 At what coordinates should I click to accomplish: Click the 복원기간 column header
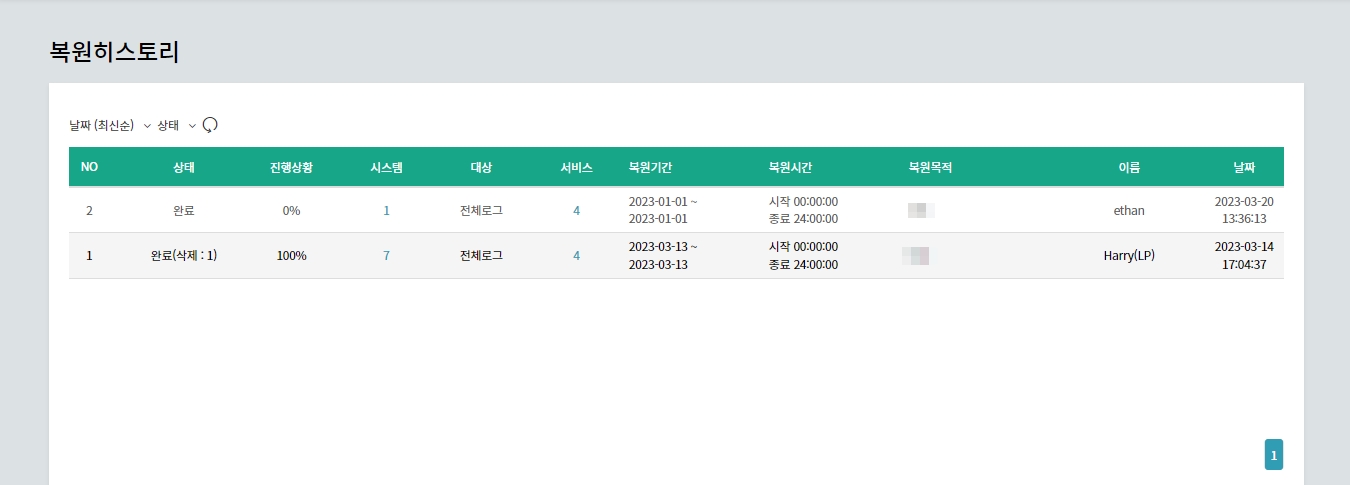pos(649,167)
